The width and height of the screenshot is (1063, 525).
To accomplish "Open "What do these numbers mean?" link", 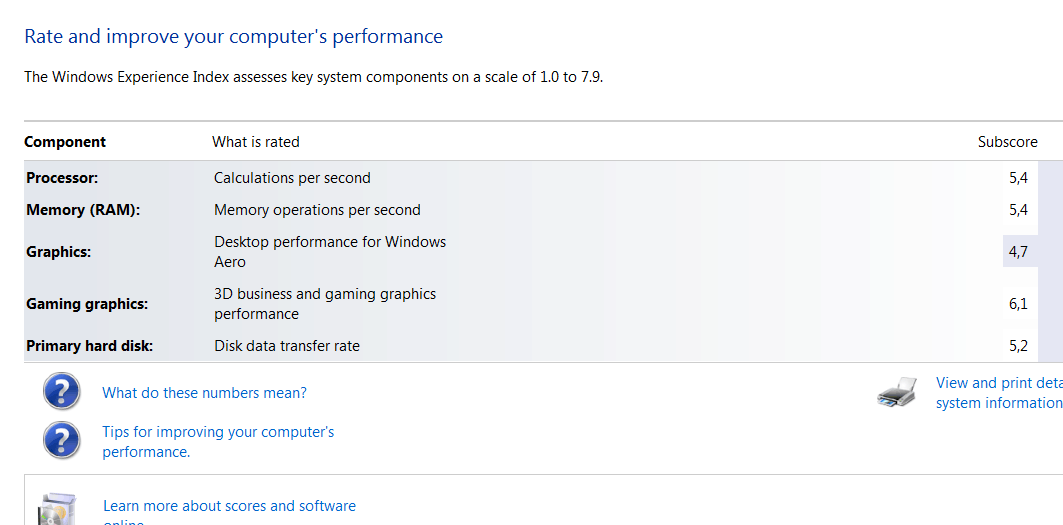I will click(x=204, y=393).
